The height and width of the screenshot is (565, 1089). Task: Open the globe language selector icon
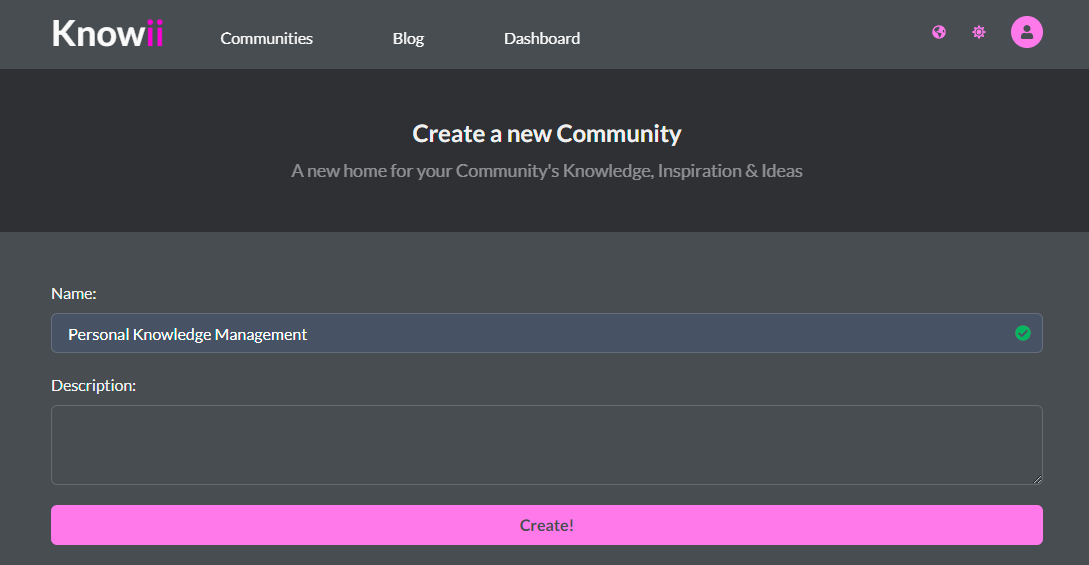[939, 32]
